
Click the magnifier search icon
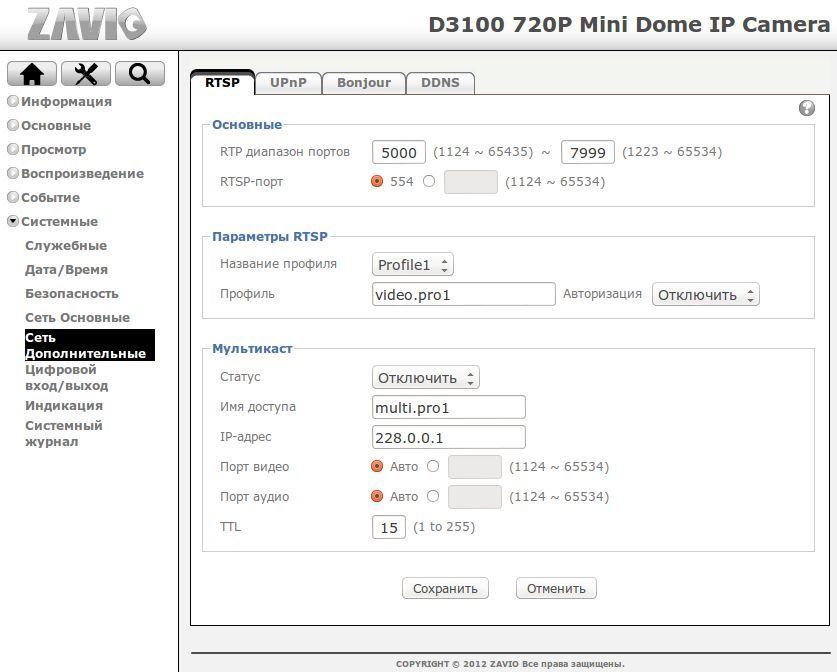(140, 74)
